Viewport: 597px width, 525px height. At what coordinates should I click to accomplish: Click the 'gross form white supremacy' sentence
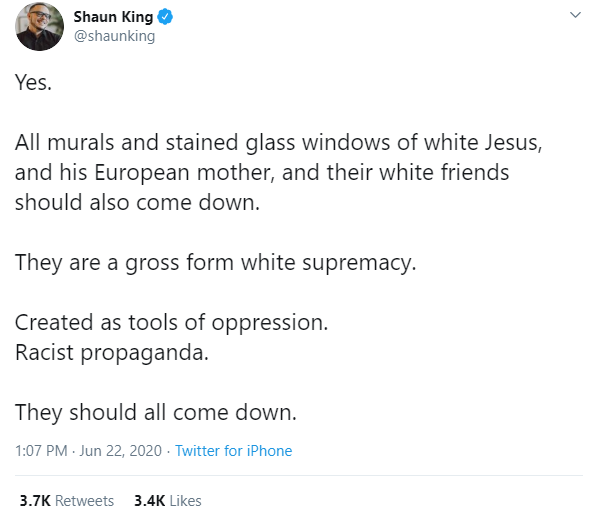(215, 263)
